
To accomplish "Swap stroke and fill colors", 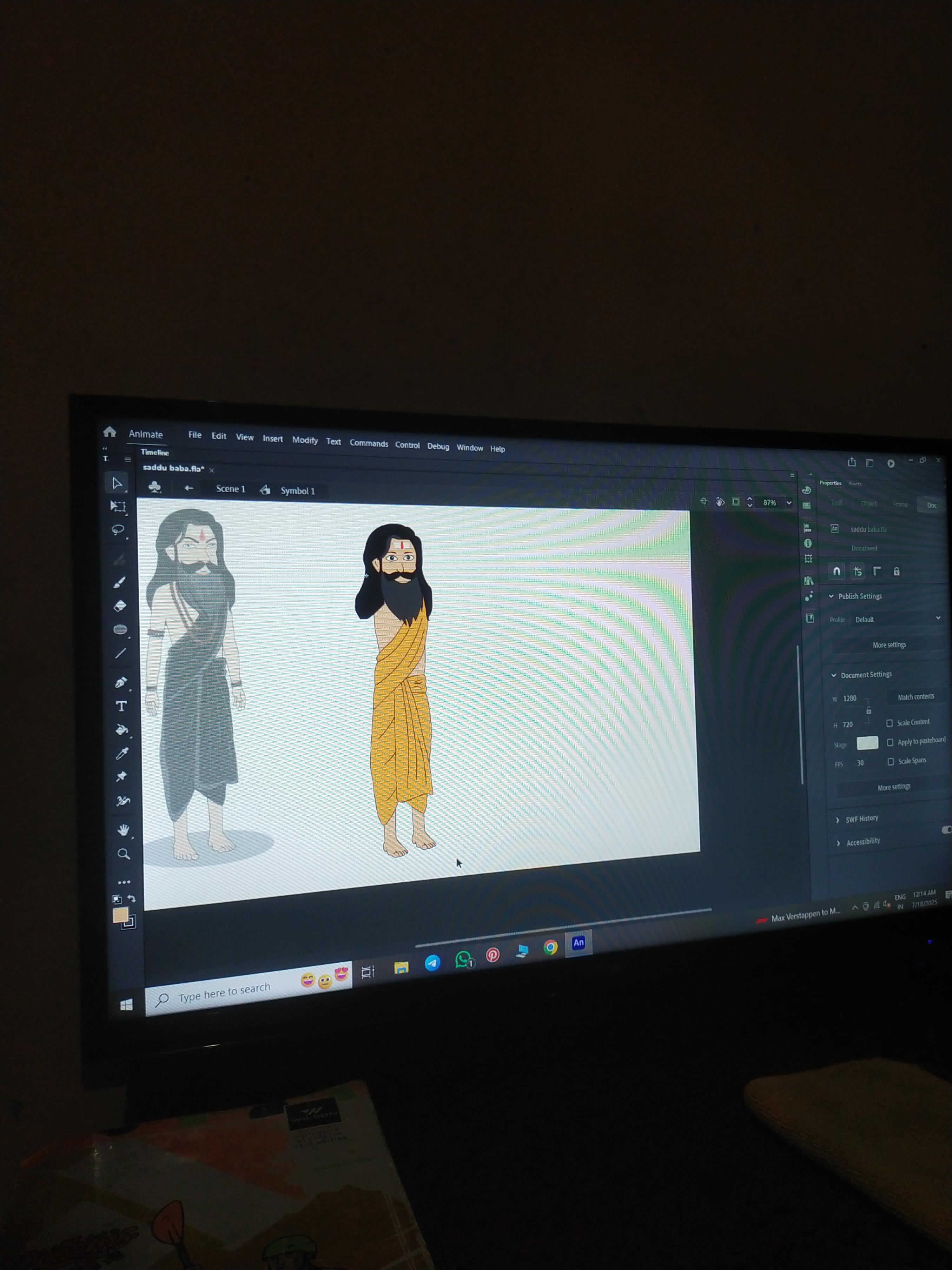I will 131,899.
